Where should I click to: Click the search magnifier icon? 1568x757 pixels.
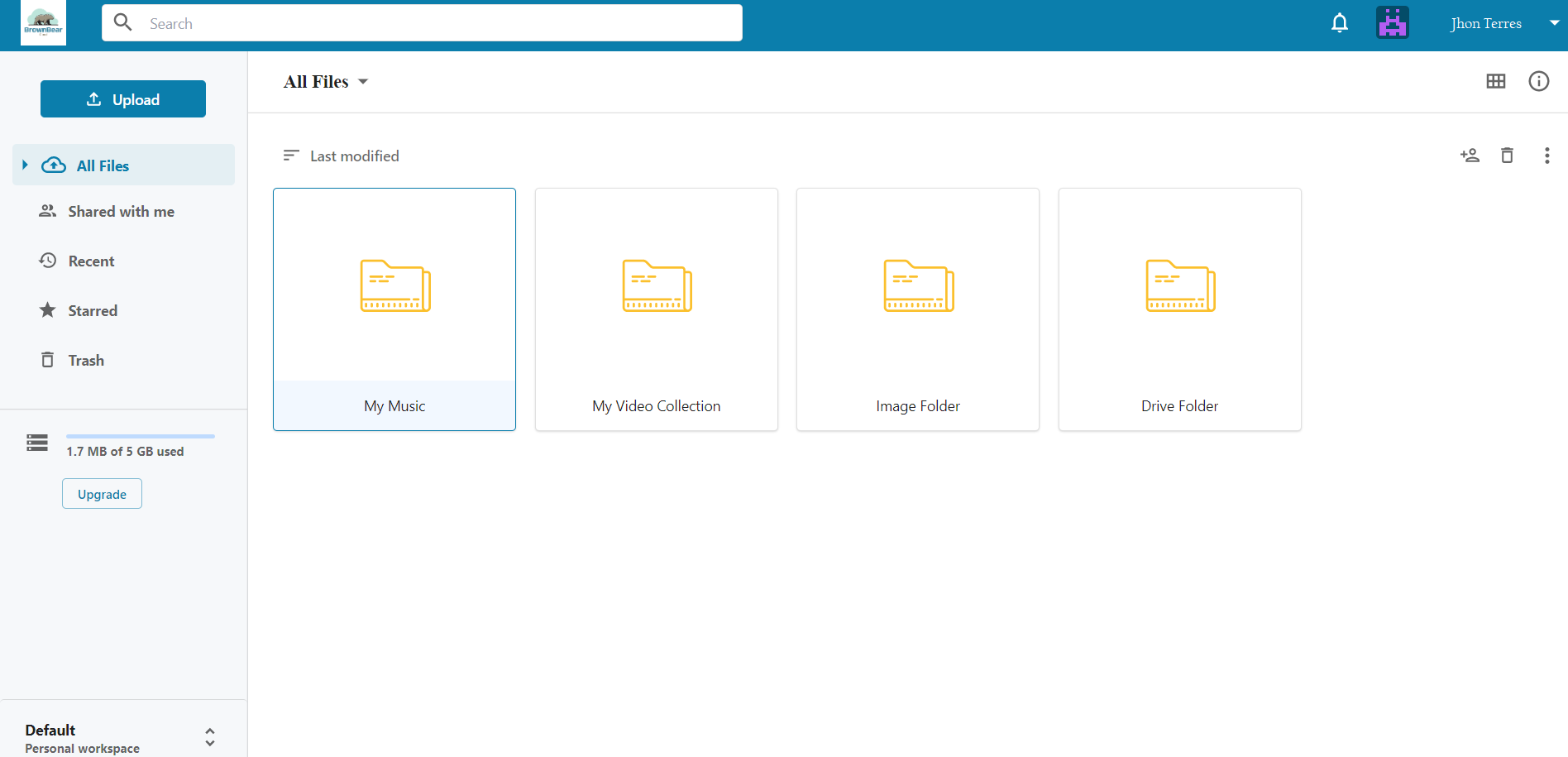point(122,22)
